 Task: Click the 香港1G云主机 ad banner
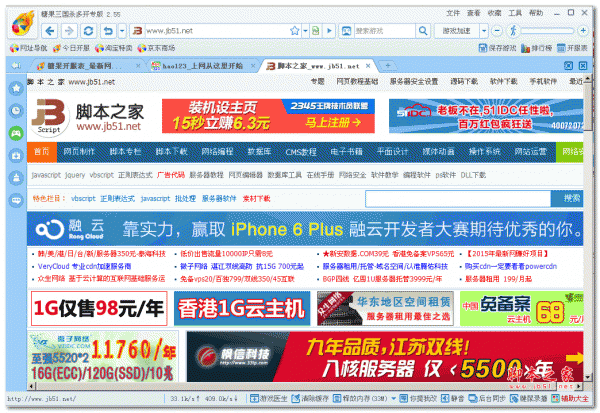[242, 309]
